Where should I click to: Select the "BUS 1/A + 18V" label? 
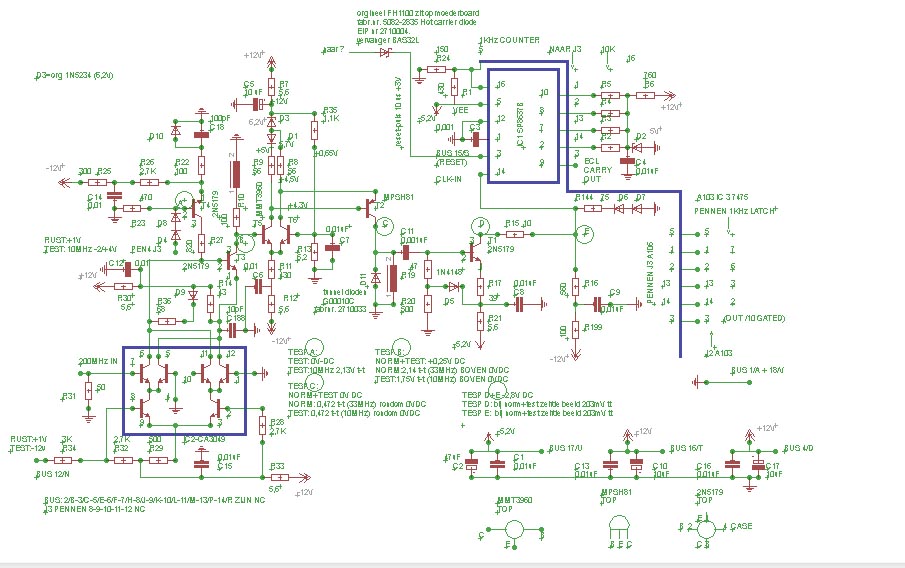(757, 370)
